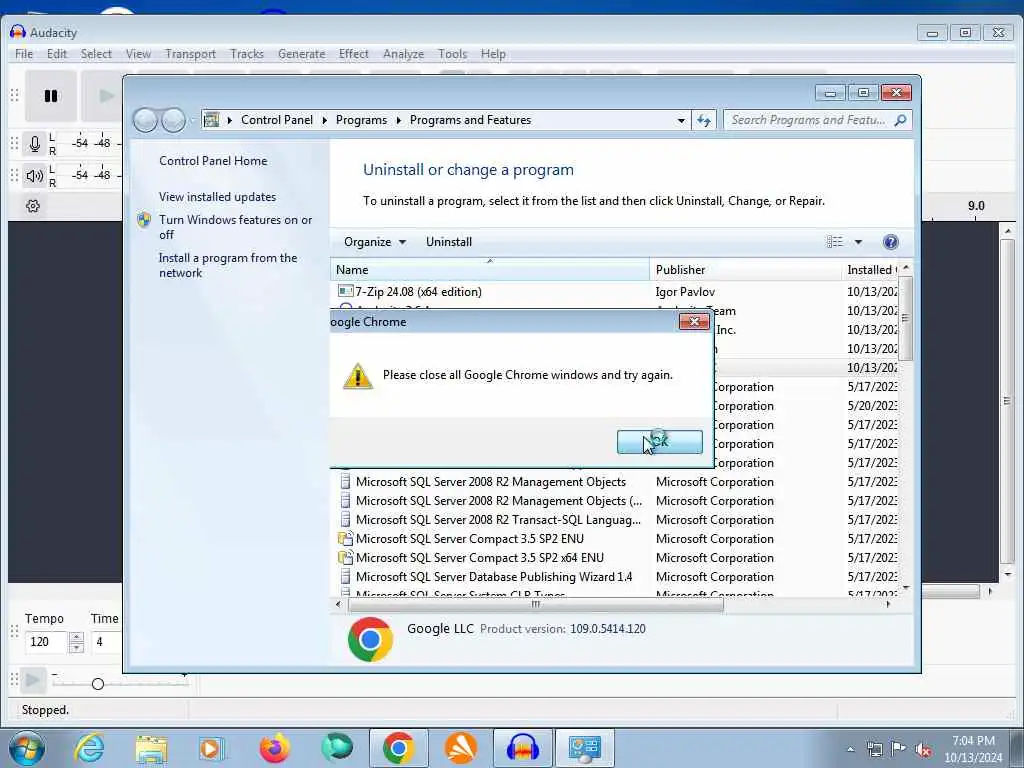Open the change view icon
1024x768 pixels.
[x=835, y=242]
